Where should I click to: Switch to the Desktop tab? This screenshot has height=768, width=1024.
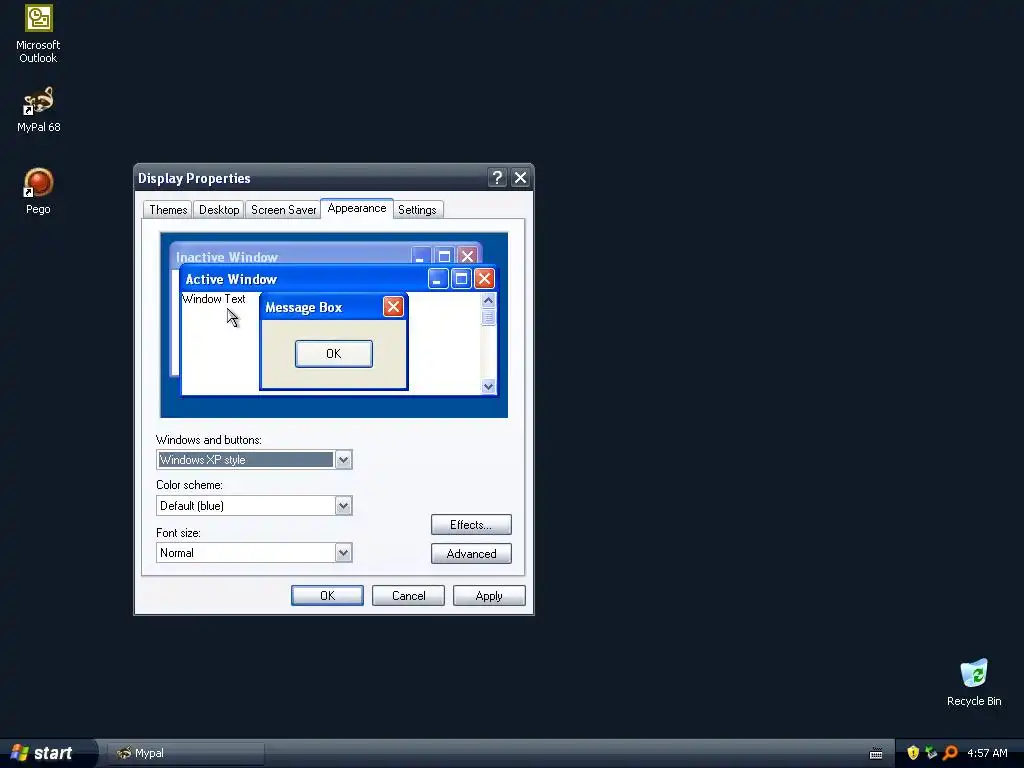tap(219, 210)
